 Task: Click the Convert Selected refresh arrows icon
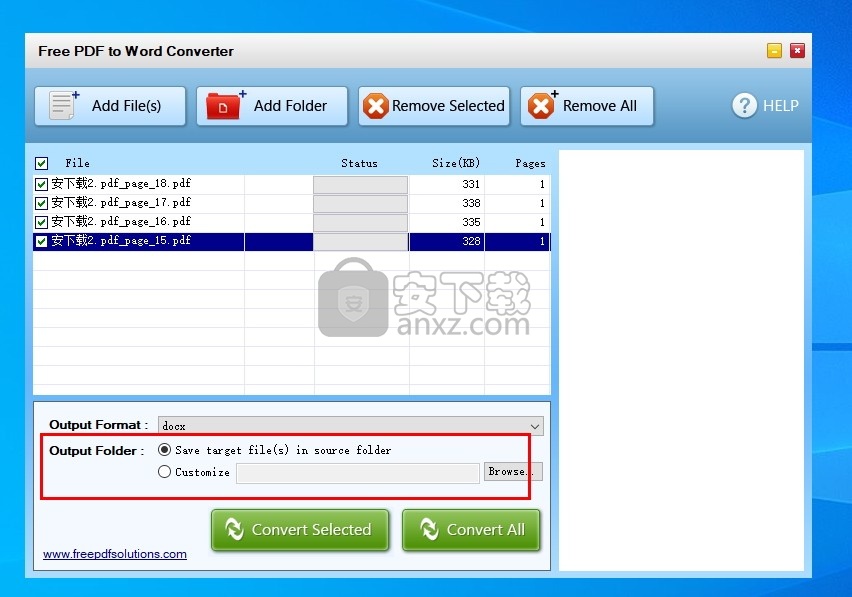click(x=234, y=529)
